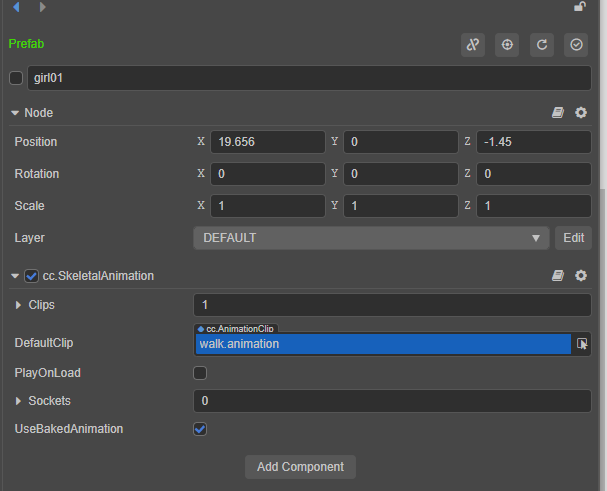Click the inspector lock icon
This screenshot has width=607, height=491.
pyautogui.click(x=580, y=7)
